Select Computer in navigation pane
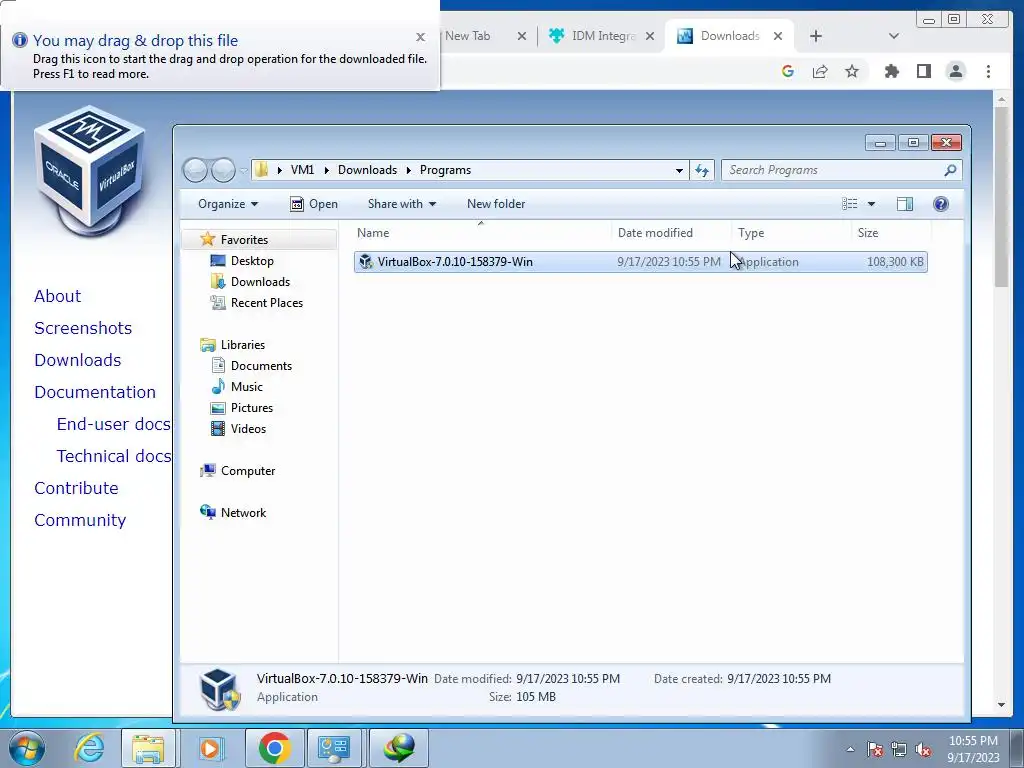This screenshot has width=1024, height=768. [x=248, y=471]
